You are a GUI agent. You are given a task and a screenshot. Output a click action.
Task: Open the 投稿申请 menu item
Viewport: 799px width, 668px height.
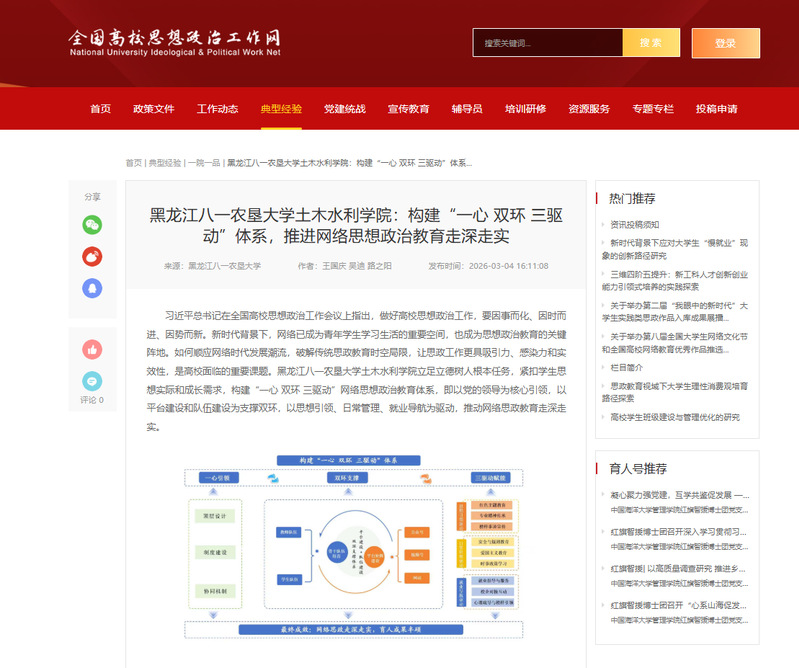pyautogui.click(x=716, y=109)
